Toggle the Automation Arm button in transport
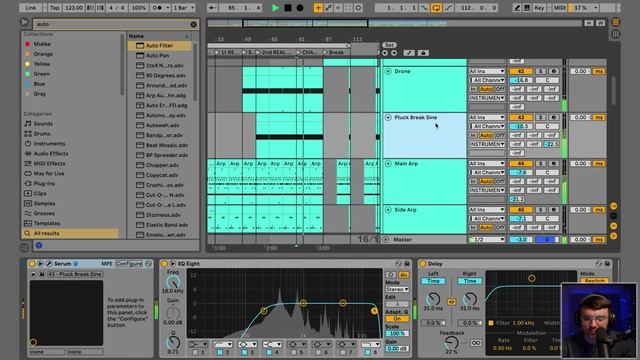This screenshot has height=360, width=640. [328, 8]
